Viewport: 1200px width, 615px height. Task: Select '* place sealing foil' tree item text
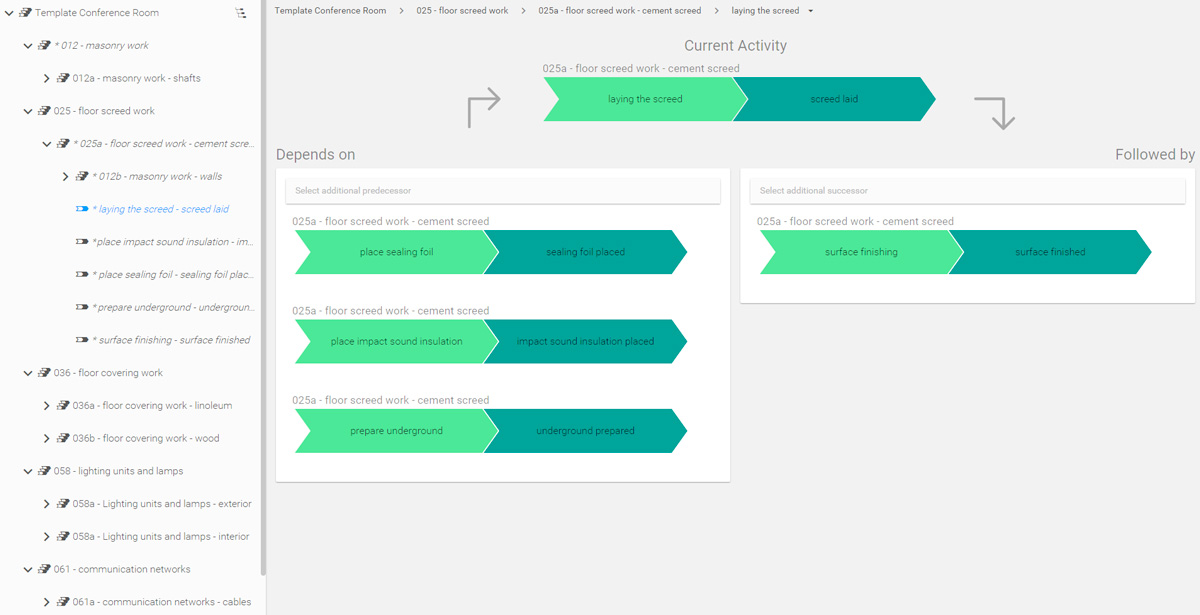pyautogui.click(x=173, y=275)
